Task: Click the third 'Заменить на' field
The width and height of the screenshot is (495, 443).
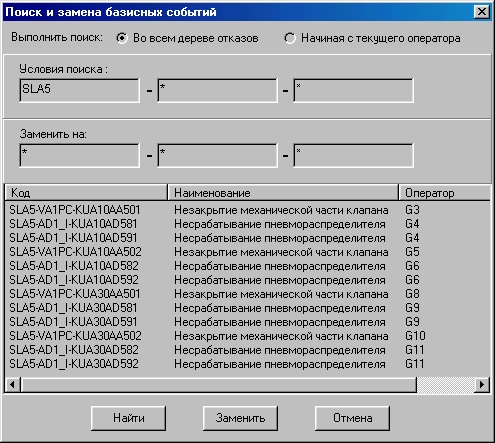Action: pos(353,155)
